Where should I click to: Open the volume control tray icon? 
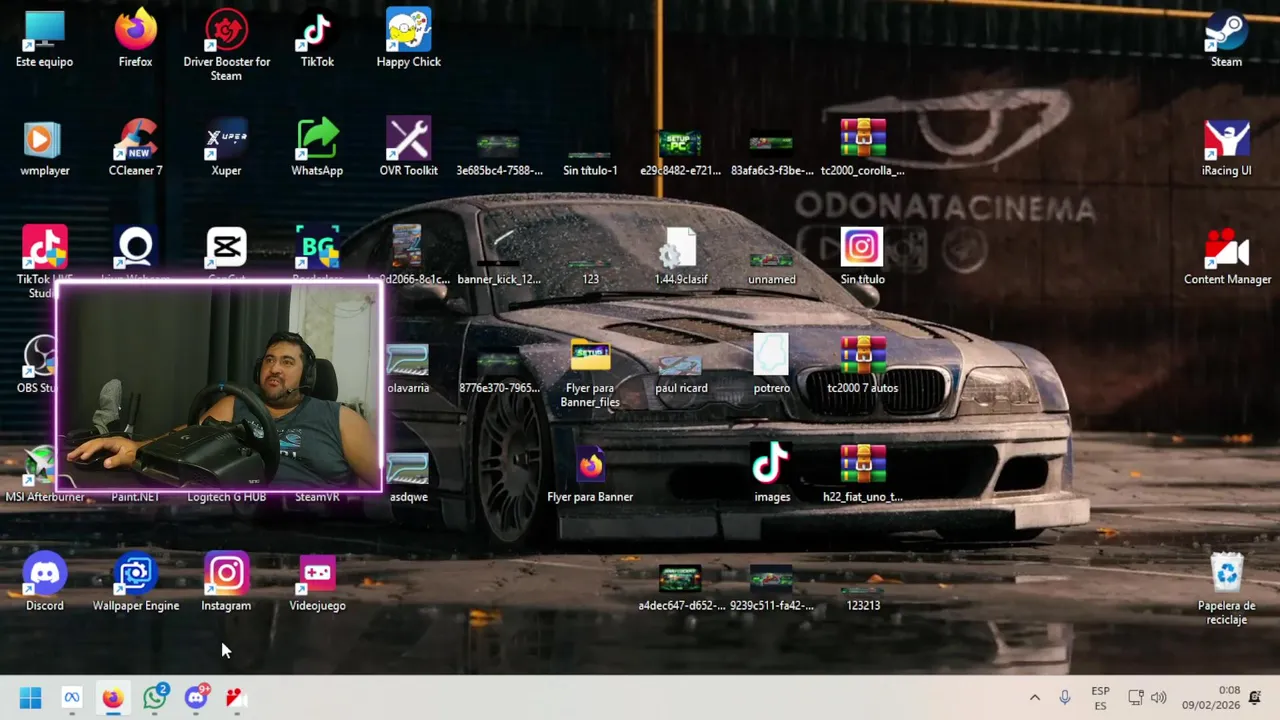1159,697
